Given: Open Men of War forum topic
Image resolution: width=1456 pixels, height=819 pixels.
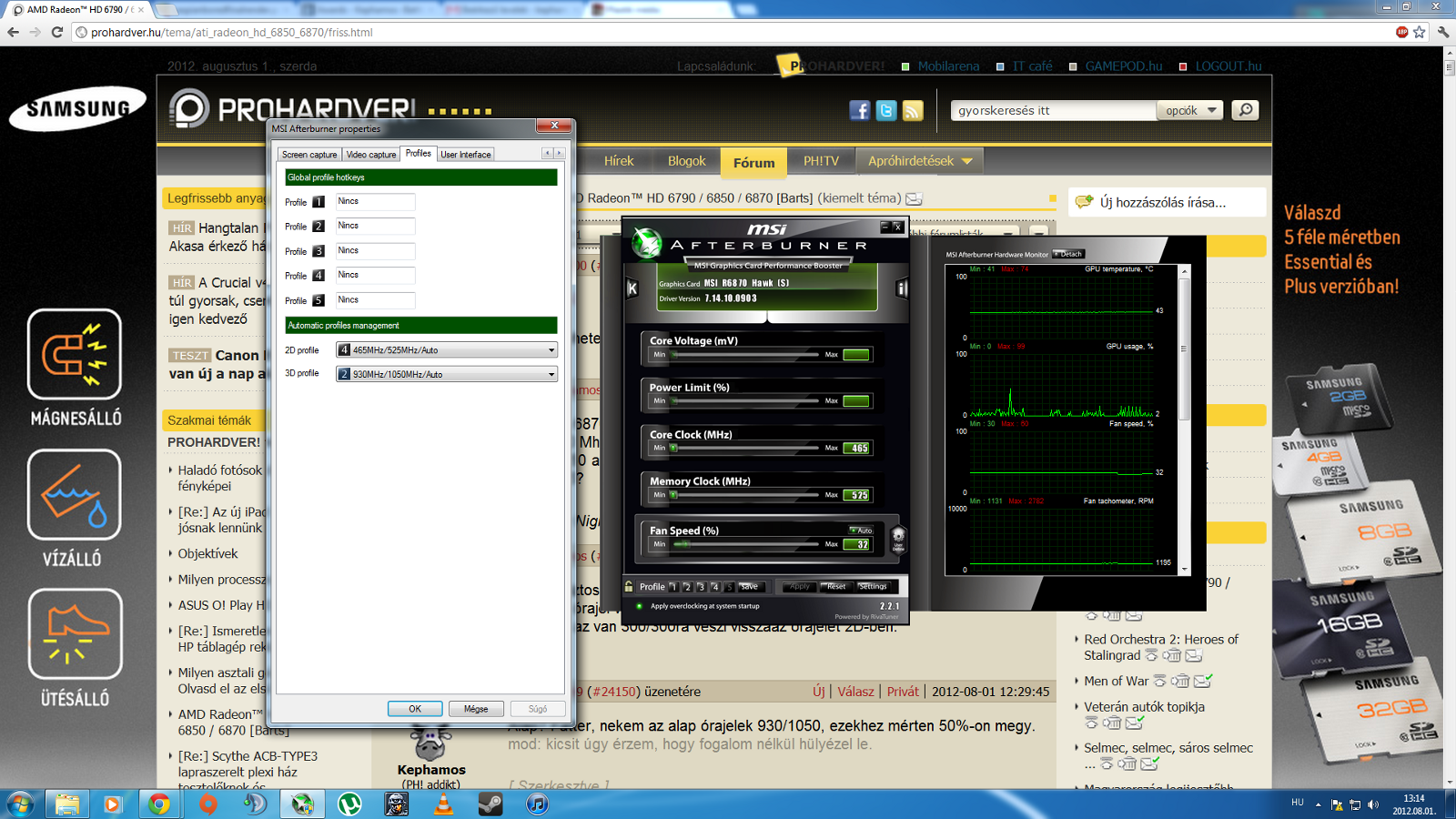Looking at the screenshot, I should [x=1116, y=682].
